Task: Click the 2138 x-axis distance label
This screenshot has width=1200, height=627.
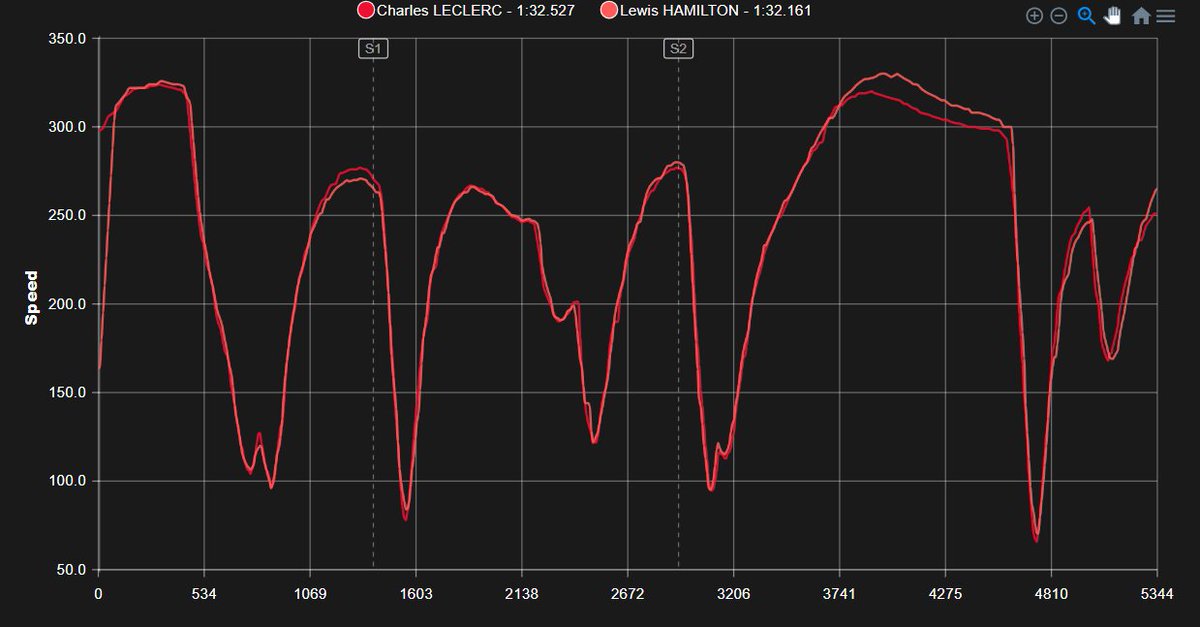Action: coord(522,593)
